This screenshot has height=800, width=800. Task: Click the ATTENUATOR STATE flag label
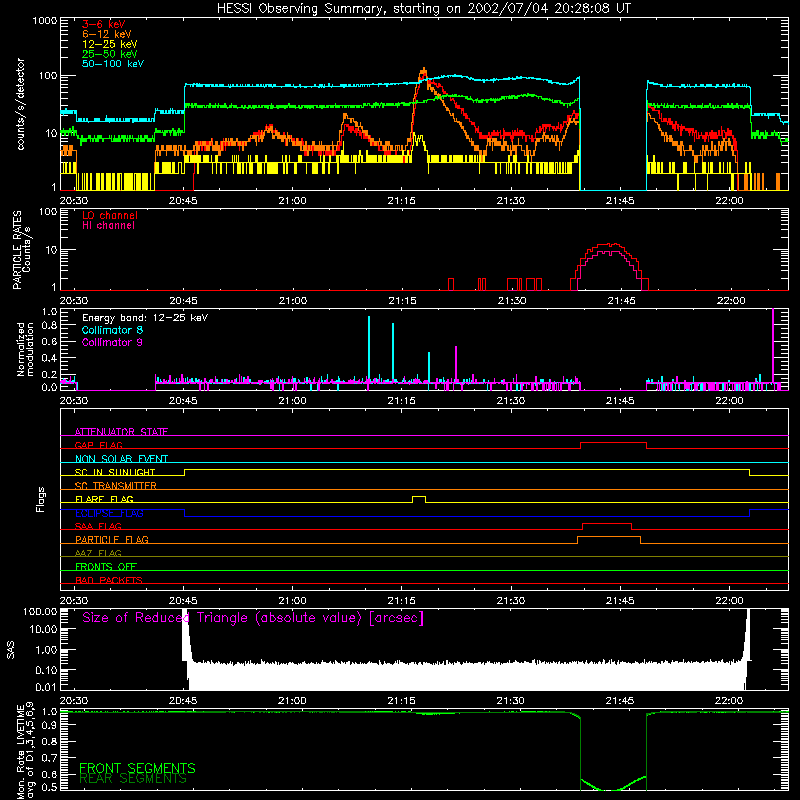pos(121,432)
